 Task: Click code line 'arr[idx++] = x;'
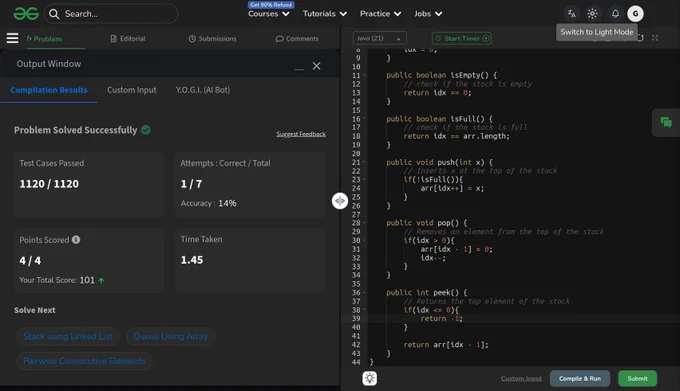452,188
